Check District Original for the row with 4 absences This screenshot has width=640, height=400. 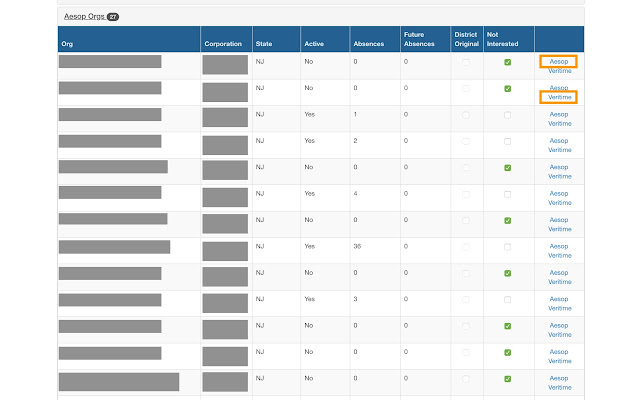pyautogui.click(x=466, y=194)
